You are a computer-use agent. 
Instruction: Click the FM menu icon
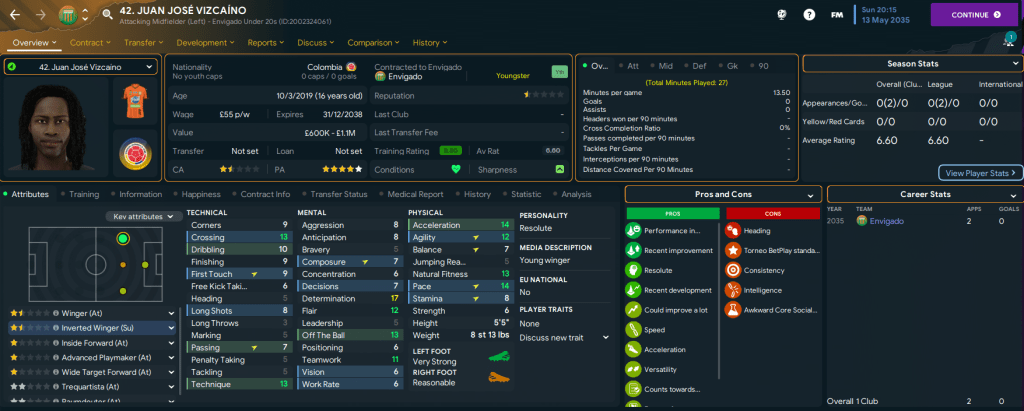pyautogui.click(x=835, y=15)
